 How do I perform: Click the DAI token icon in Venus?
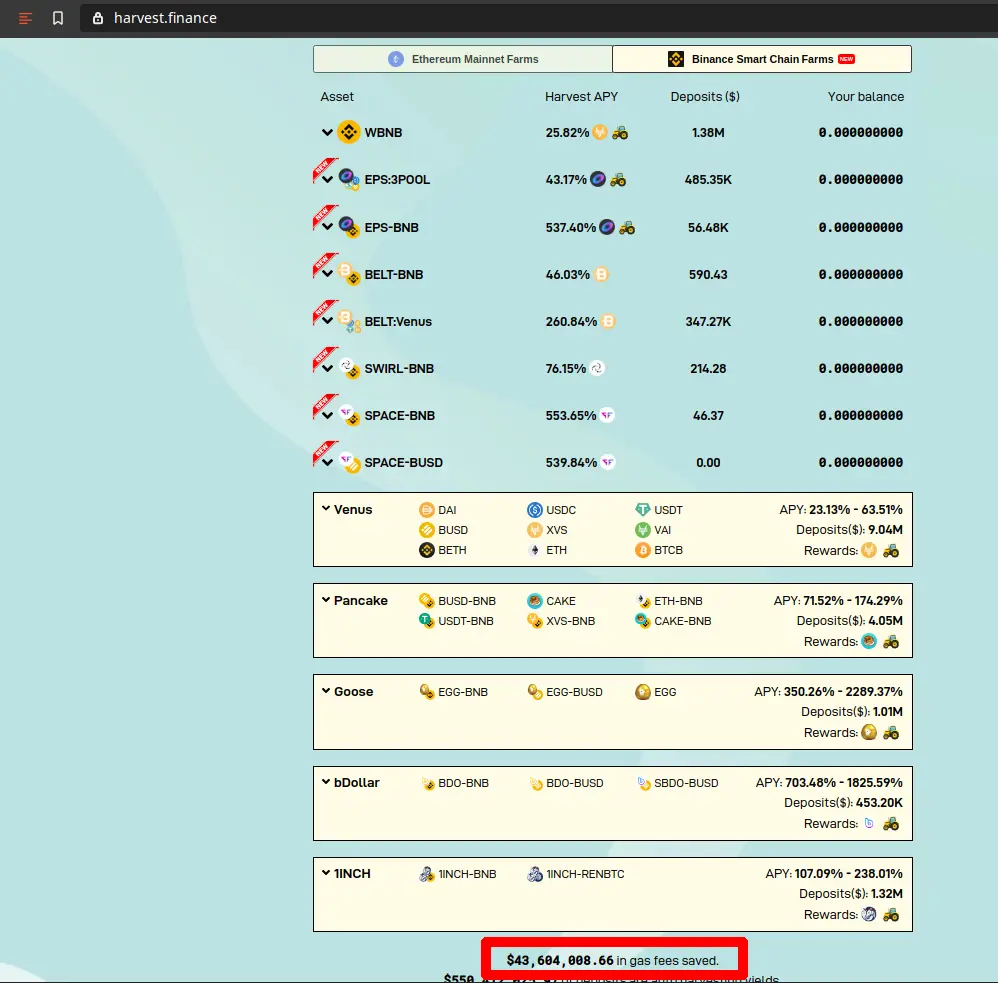pyautogui.click(x=426, y=510)
